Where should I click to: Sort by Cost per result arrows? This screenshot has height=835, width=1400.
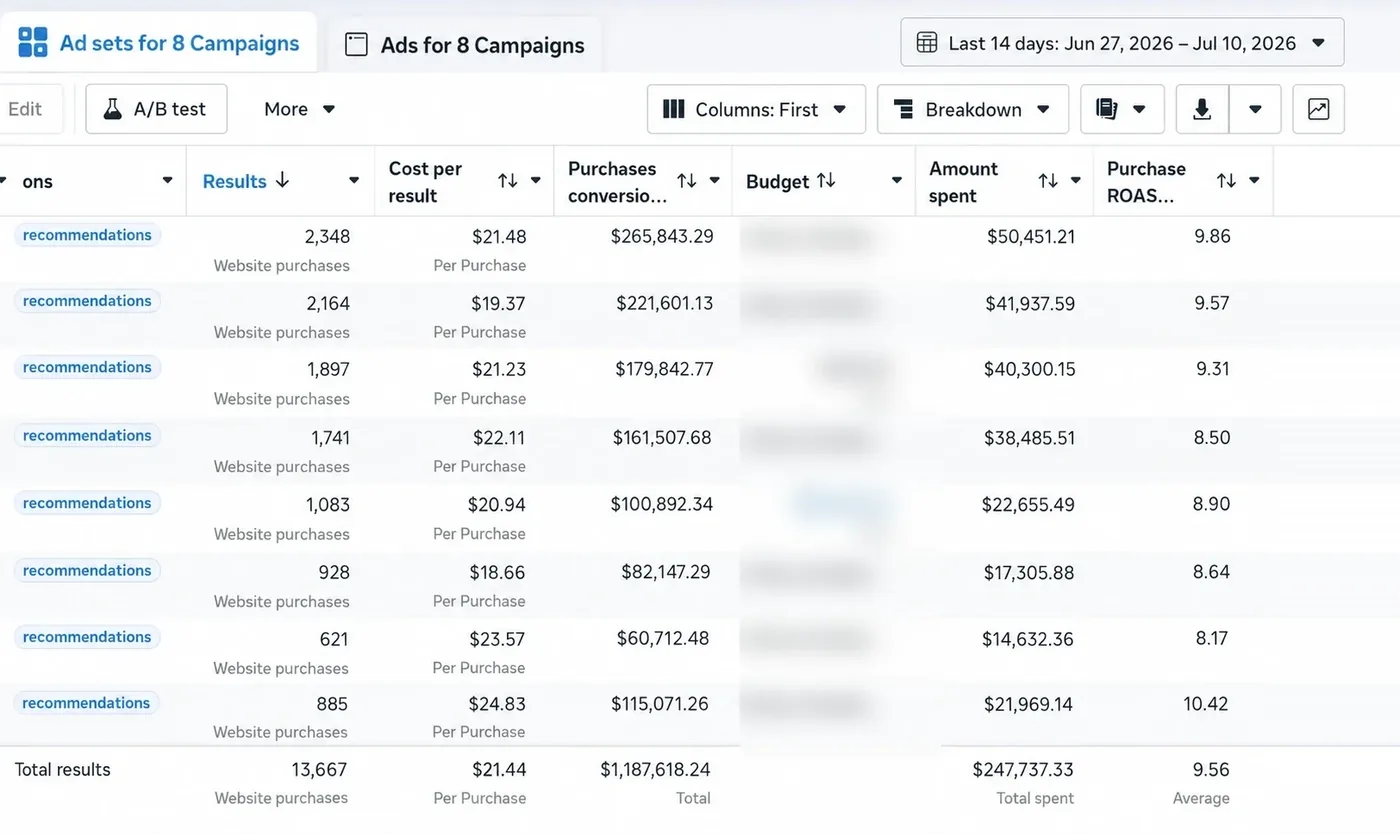coord(508,181)
